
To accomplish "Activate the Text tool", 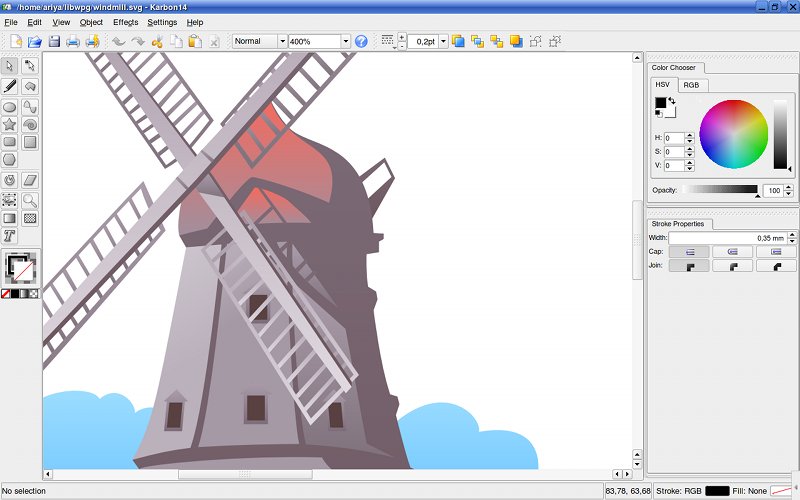I will (x=10, y=236).
